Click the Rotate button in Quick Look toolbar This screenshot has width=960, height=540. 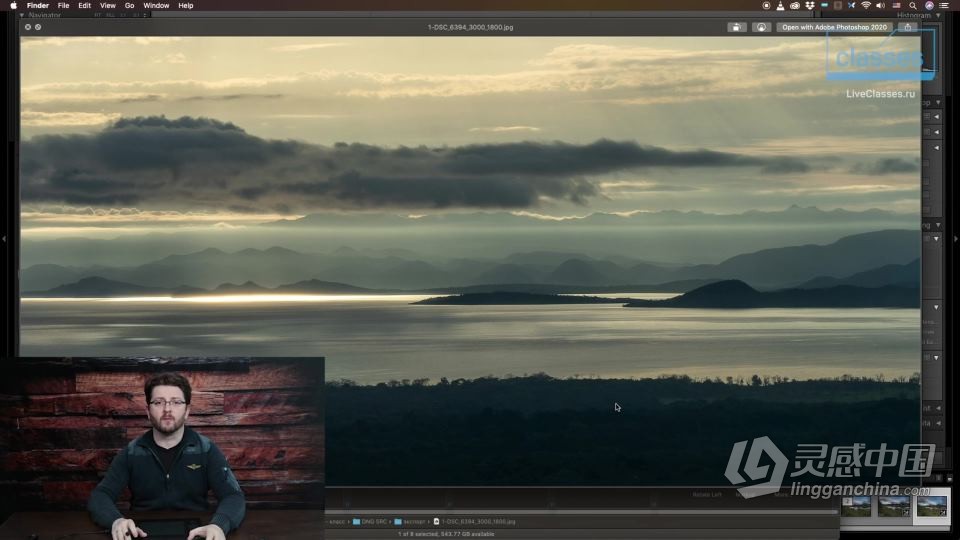click(x=736, y=27)
